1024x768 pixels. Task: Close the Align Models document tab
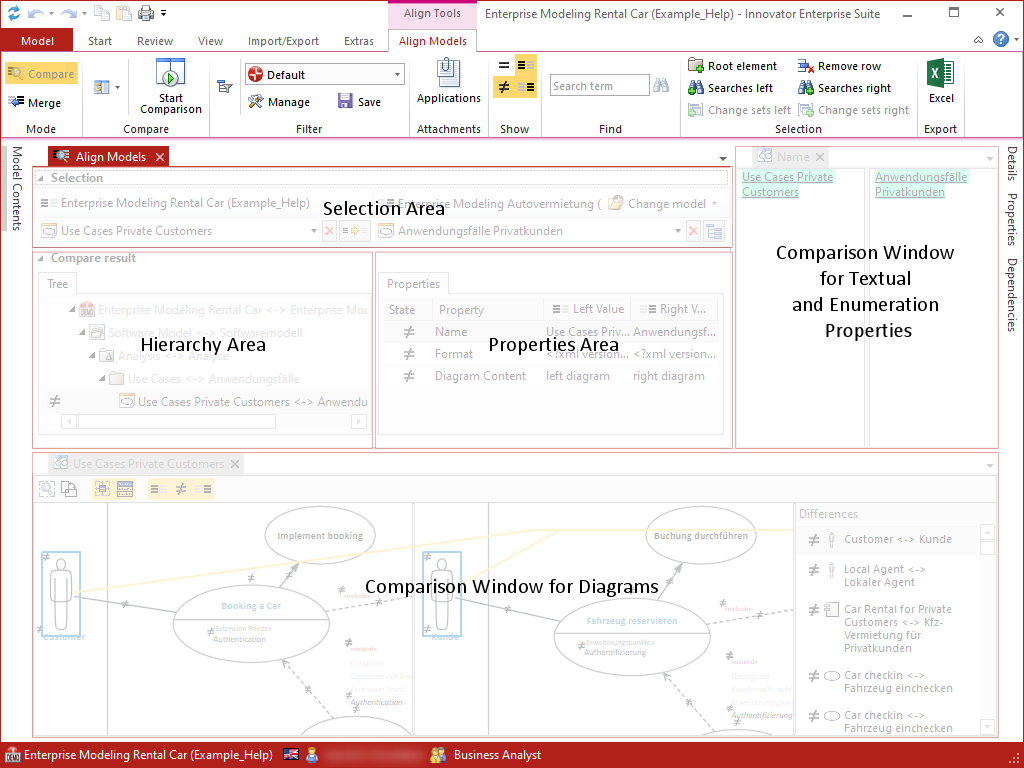coord(159,157)
